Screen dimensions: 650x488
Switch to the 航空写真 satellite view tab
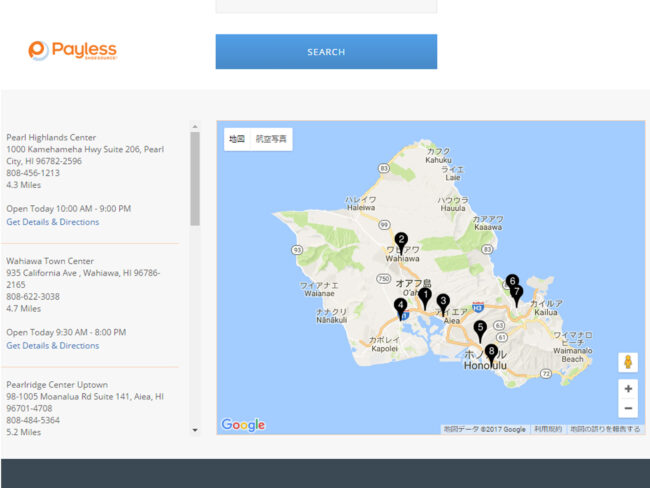[271, 139]
